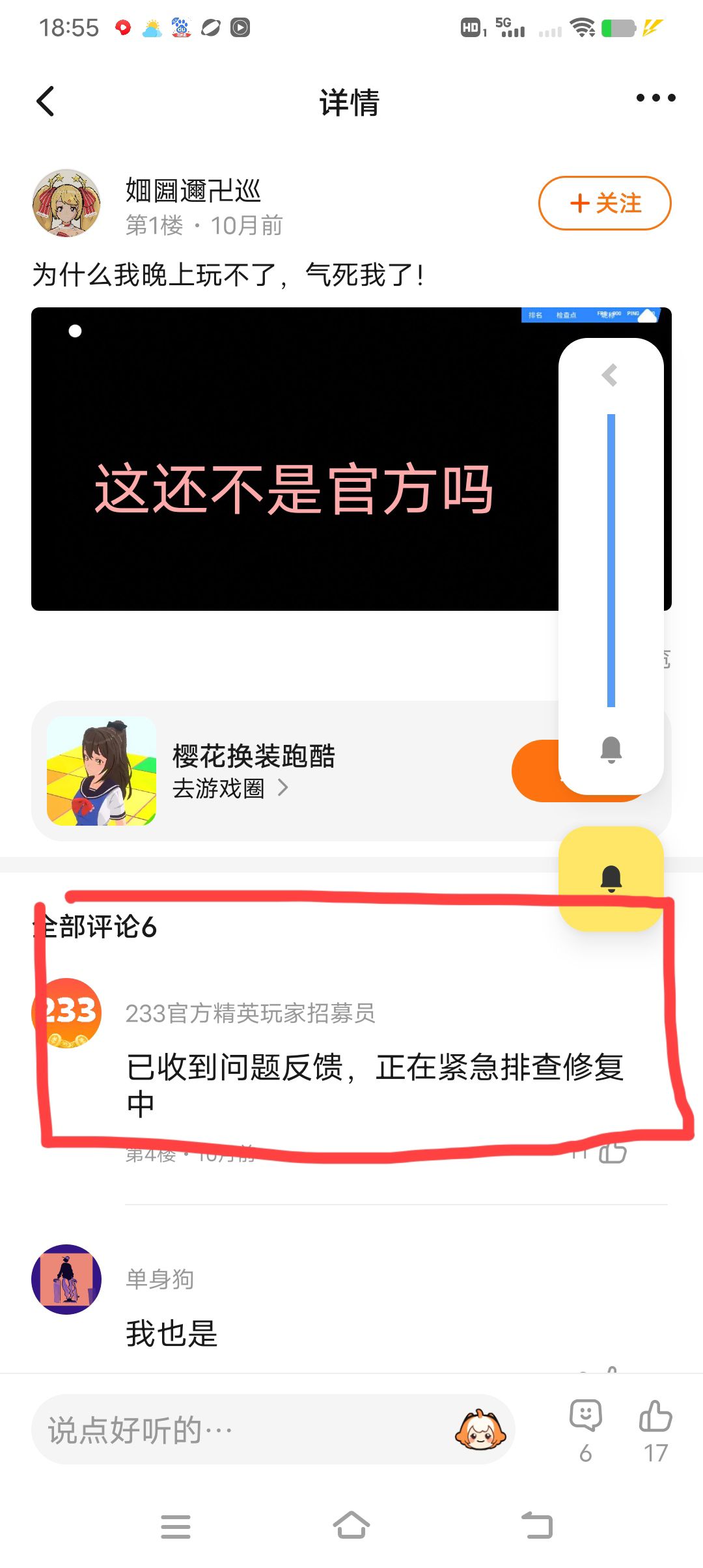Open 单身狗's avatar

[x=66, y=1280]
